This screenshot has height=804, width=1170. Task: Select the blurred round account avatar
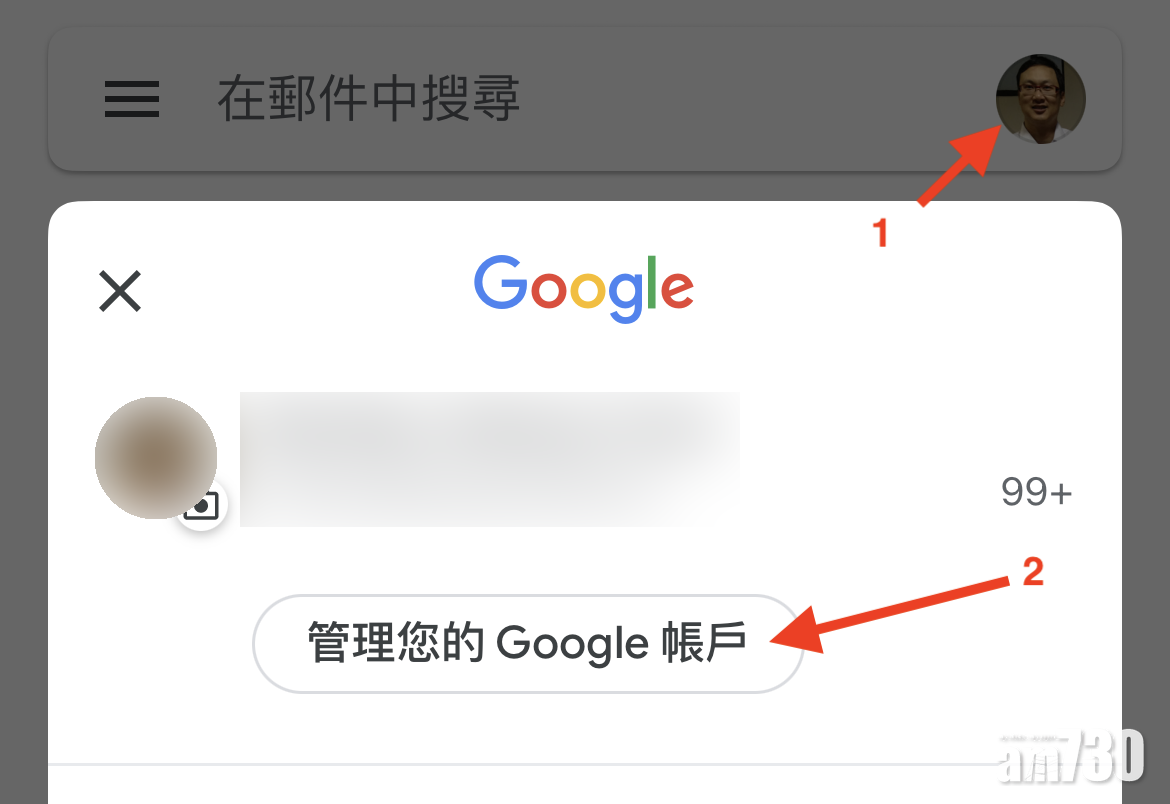tap(156, 458)
